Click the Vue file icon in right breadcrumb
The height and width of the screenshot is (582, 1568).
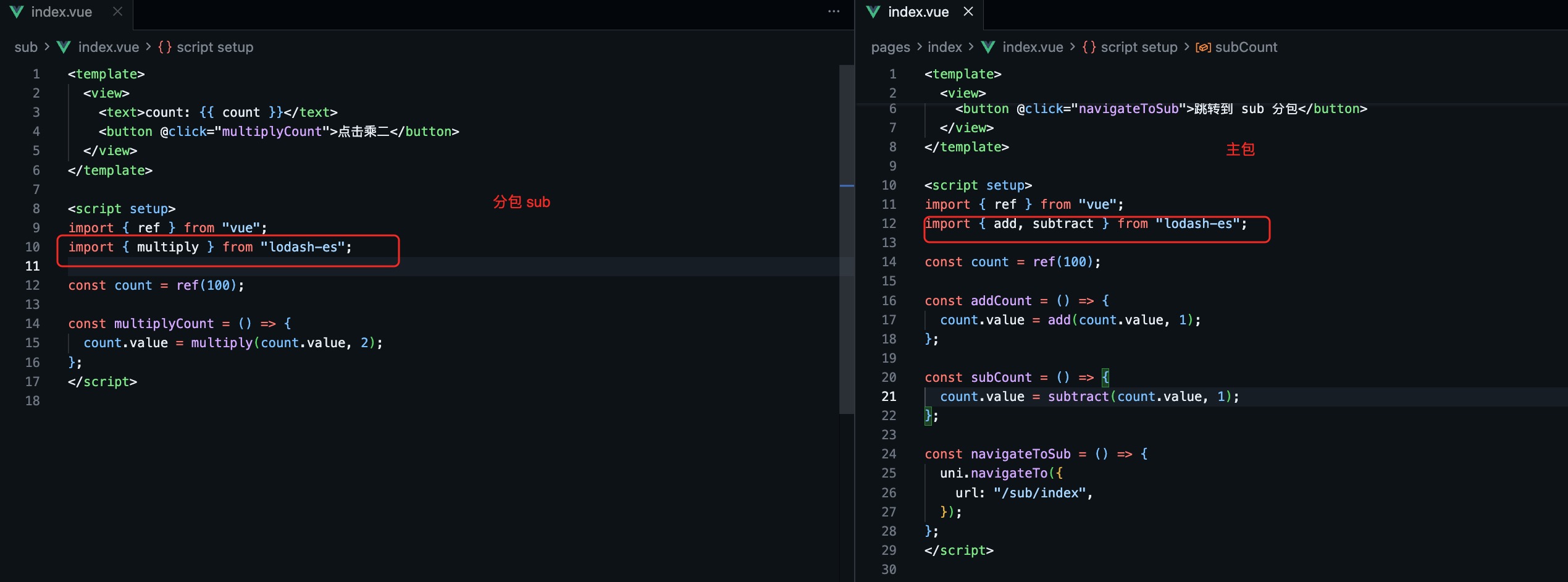987,47
